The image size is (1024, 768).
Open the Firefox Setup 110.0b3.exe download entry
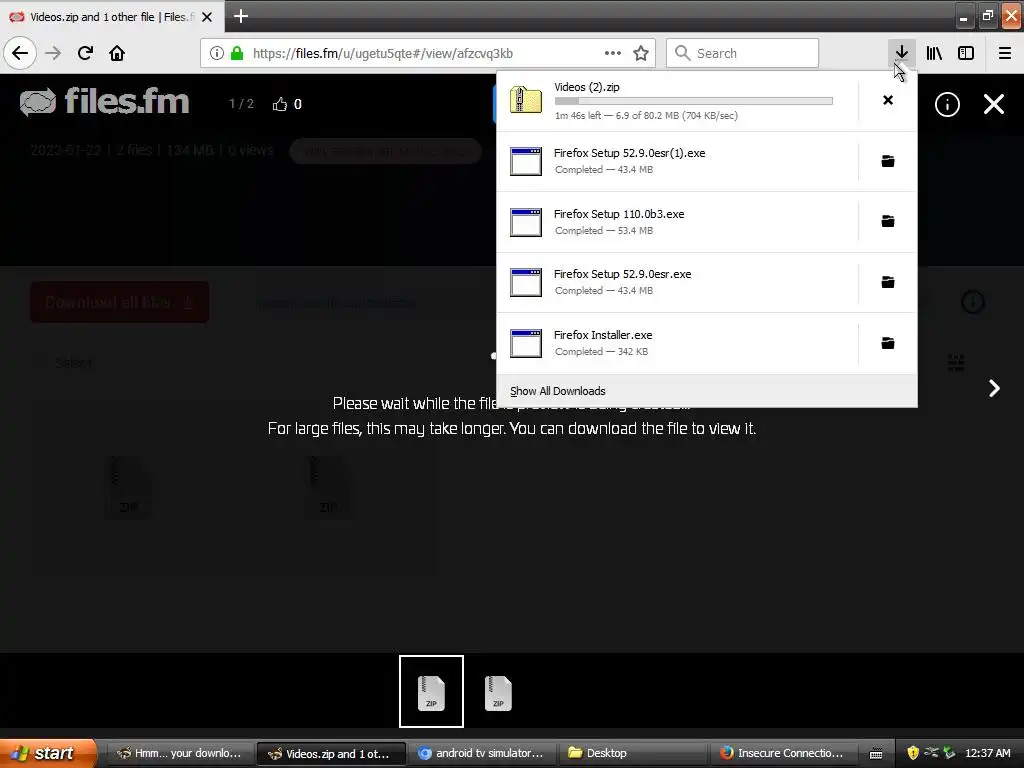point(677,221)
